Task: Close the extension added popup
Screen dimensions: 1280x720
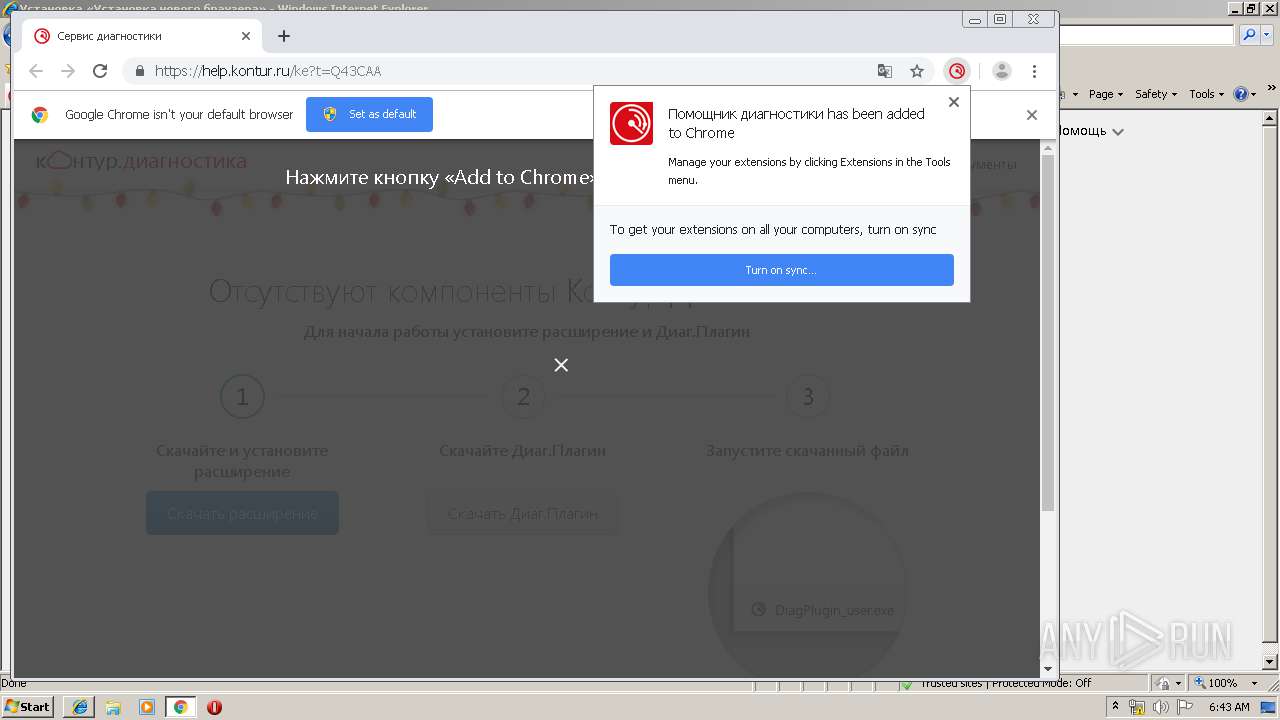Action: [x=953, y=102]
